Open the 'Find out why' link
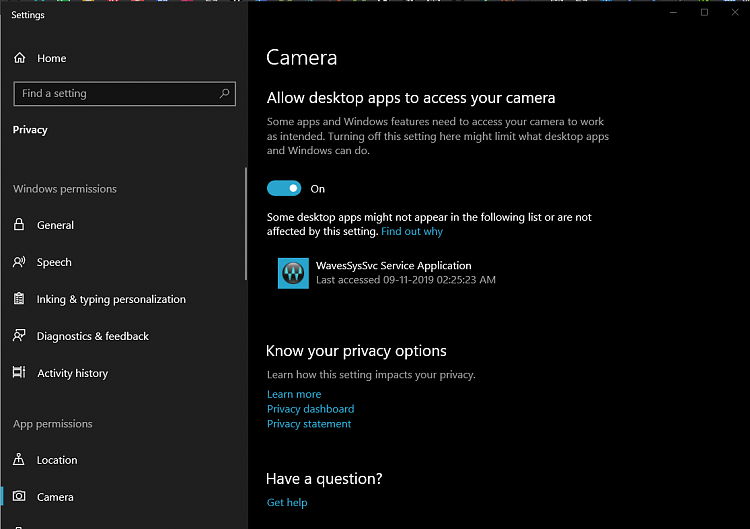Viewport: 750px width, 529px height. coord(411,231)
